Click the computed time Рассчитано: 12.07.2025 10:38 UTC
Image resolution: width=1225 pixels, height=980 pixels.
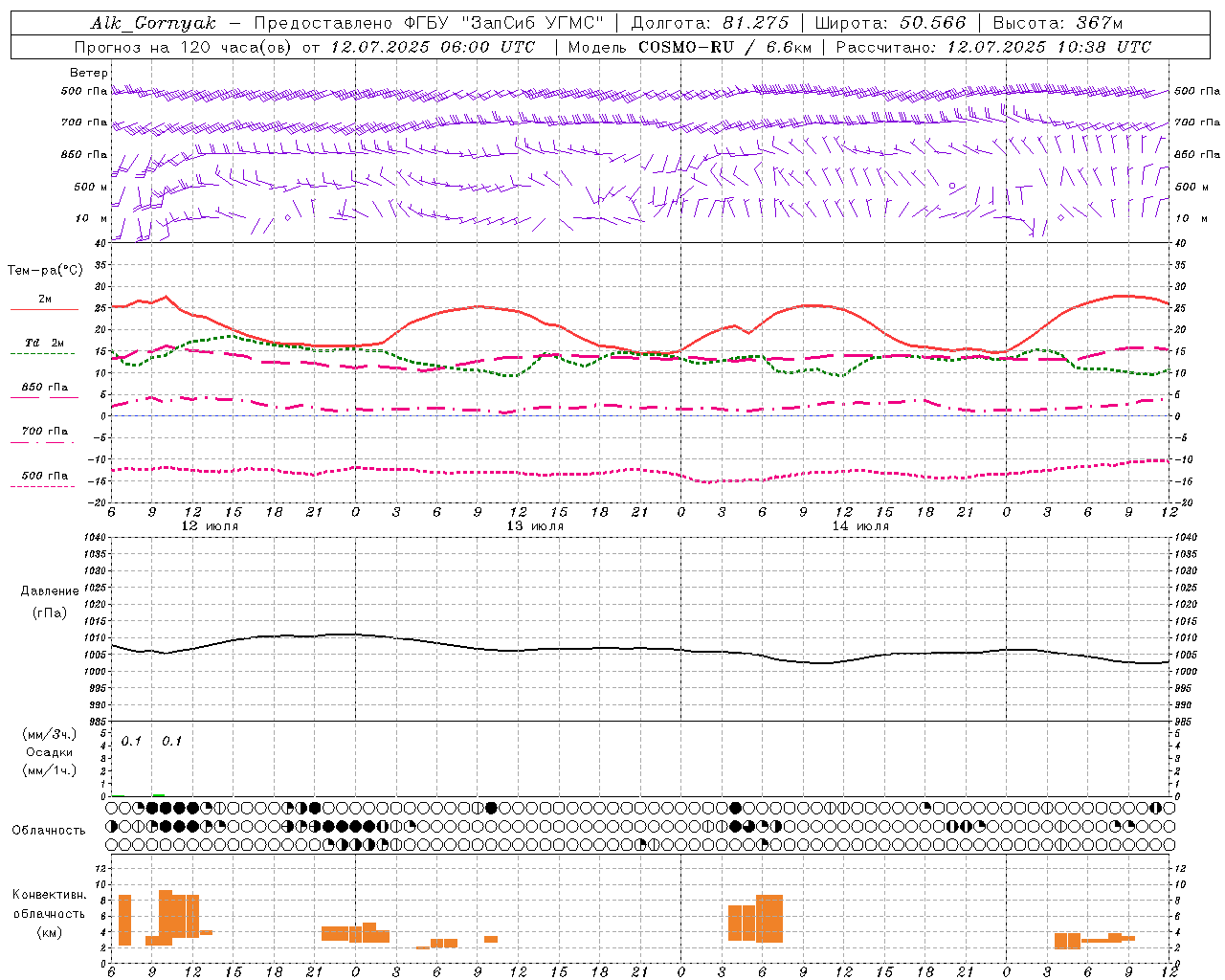click(993, 47)
